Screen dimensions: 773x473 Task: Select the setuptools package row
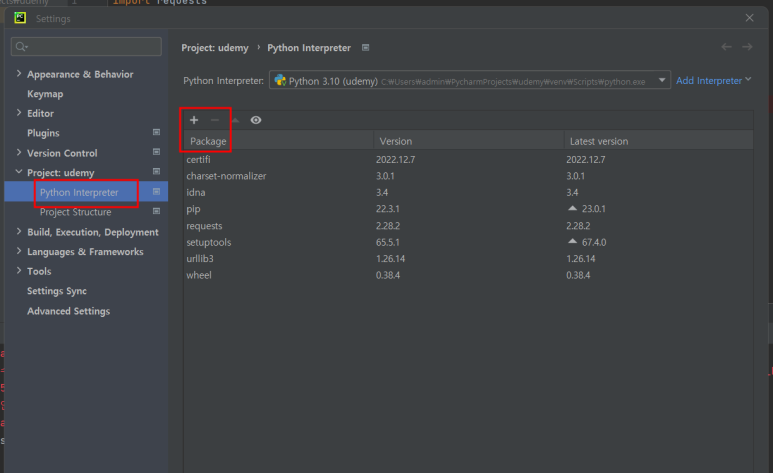click(x=468, y=242)
